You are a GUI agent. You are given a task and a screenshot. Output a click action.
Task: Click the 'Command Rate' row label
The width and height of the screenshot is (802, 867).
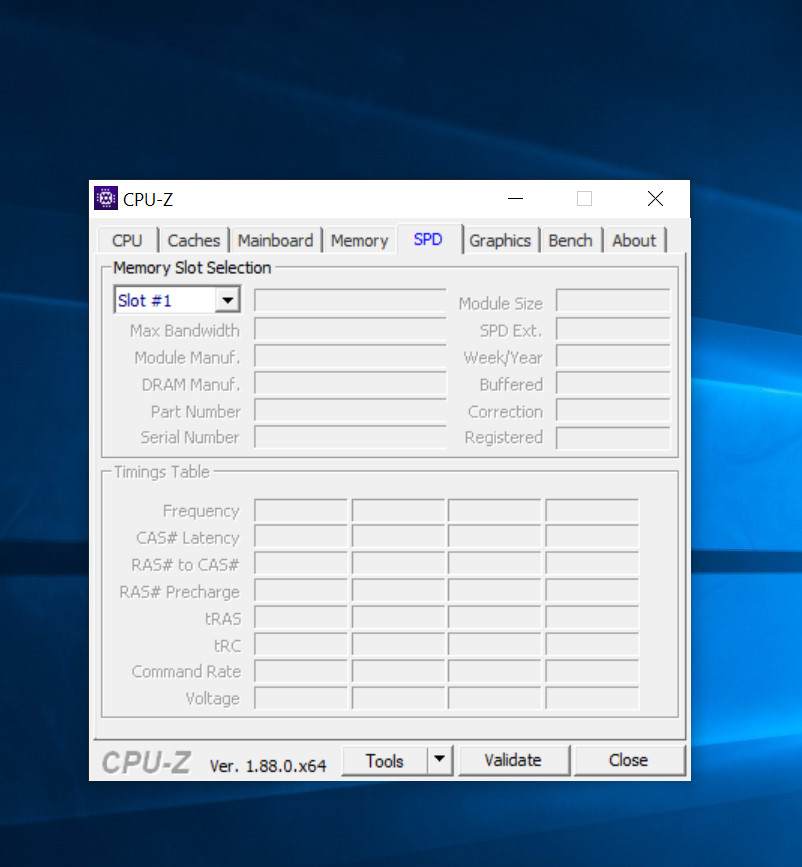click(186, 671)
